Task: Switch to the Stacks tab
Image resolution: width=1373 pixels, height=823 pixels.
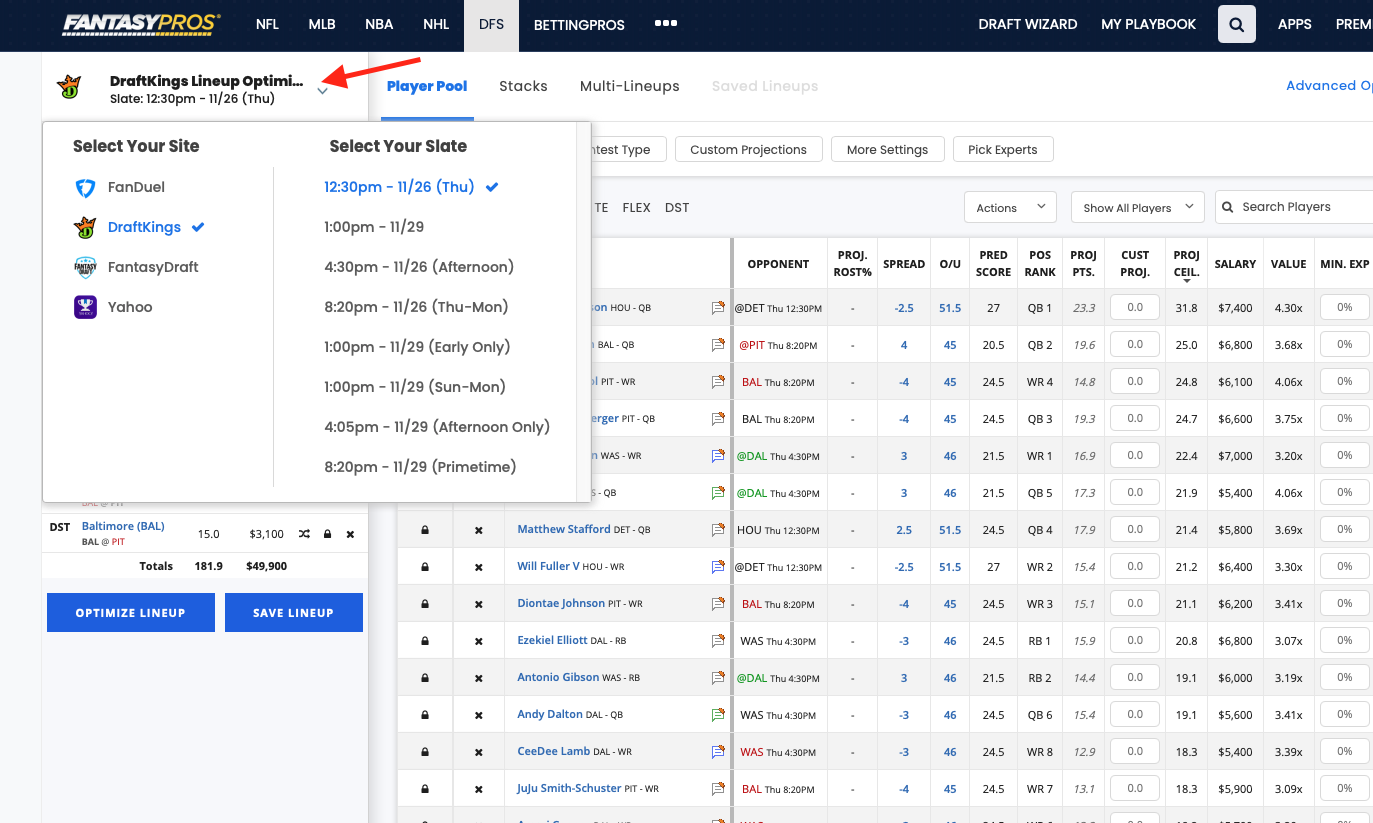Action: pos(523,86)
